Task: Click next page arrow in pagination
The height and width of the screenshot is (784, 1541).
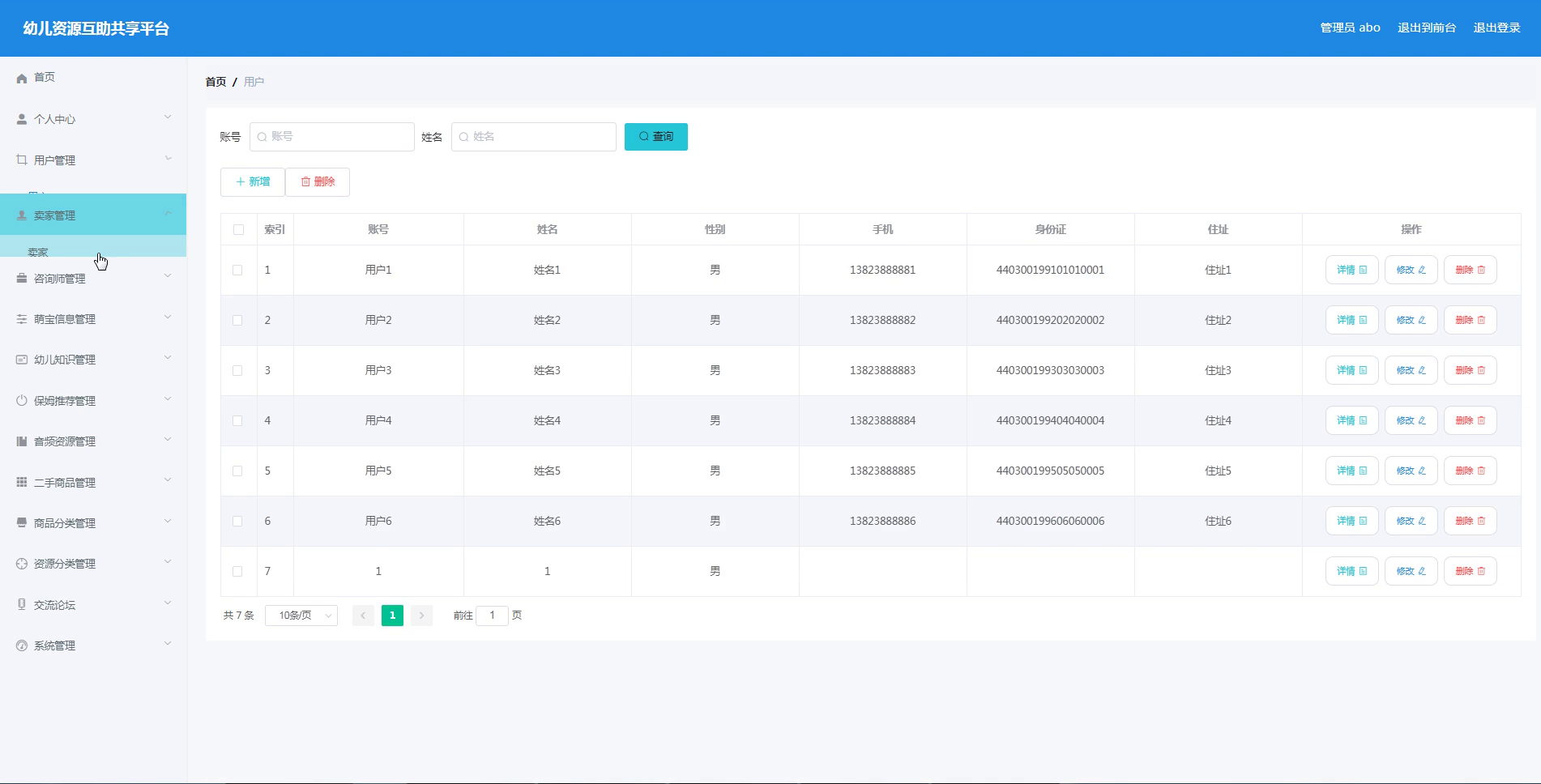Action: (x=421, y=616)
